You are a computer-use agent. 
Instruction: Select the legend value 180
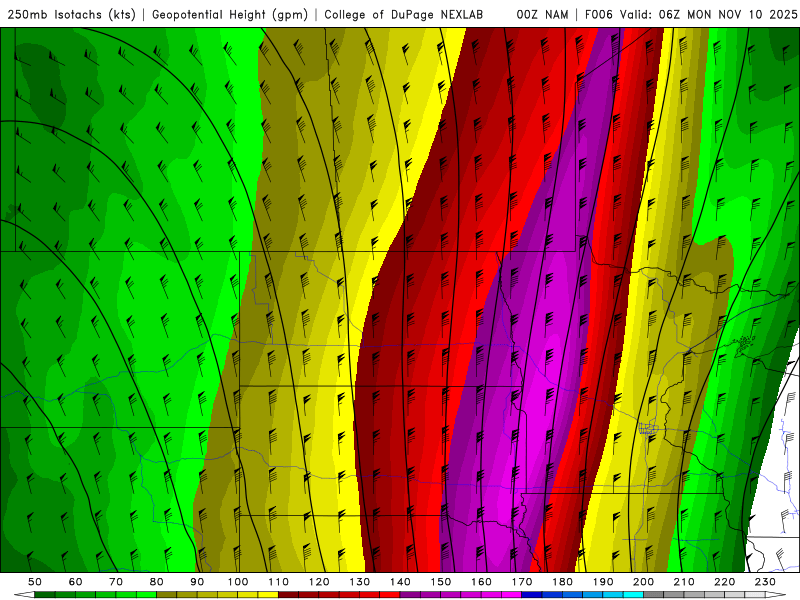pos(562,582)
